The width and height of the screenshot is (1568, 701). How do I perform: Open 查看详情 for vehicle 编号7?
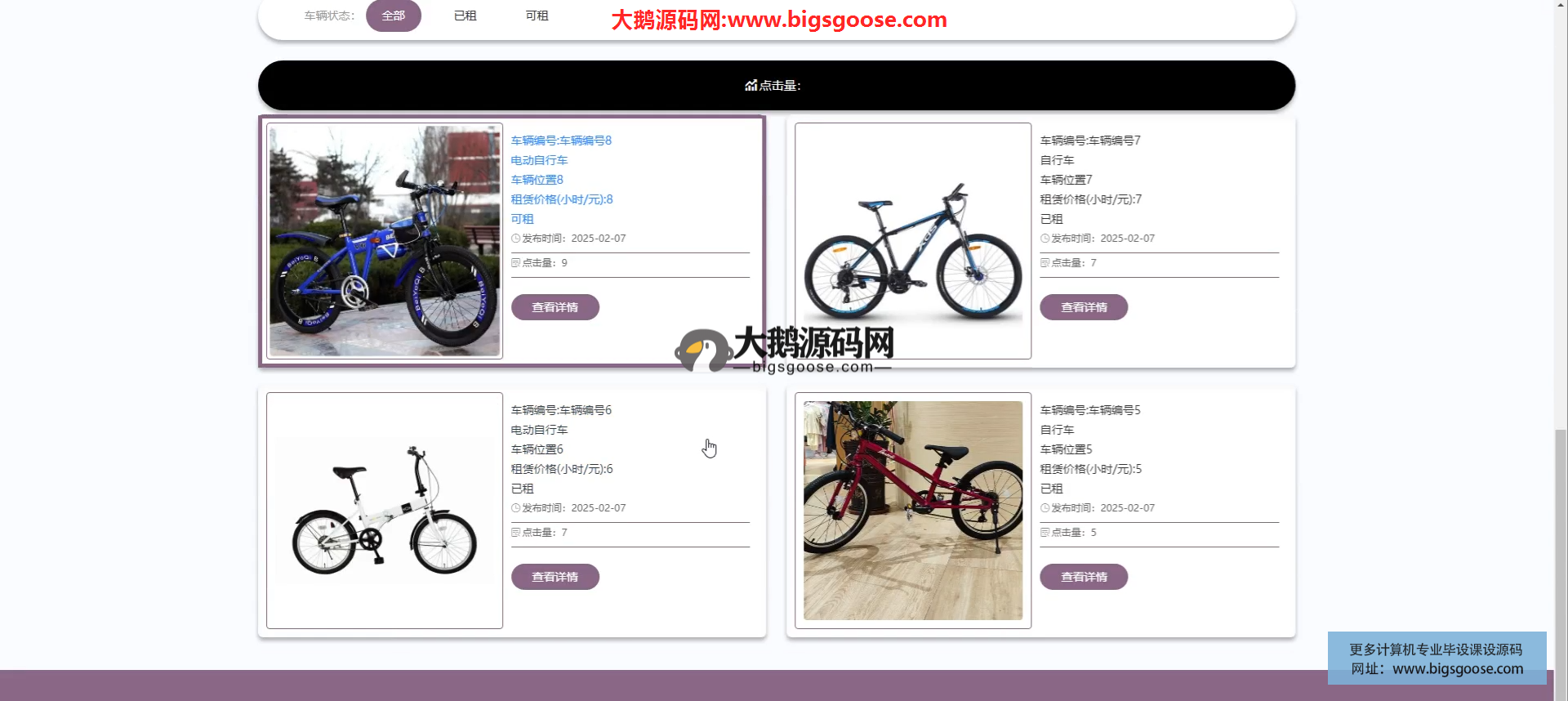click(1083, 307)
